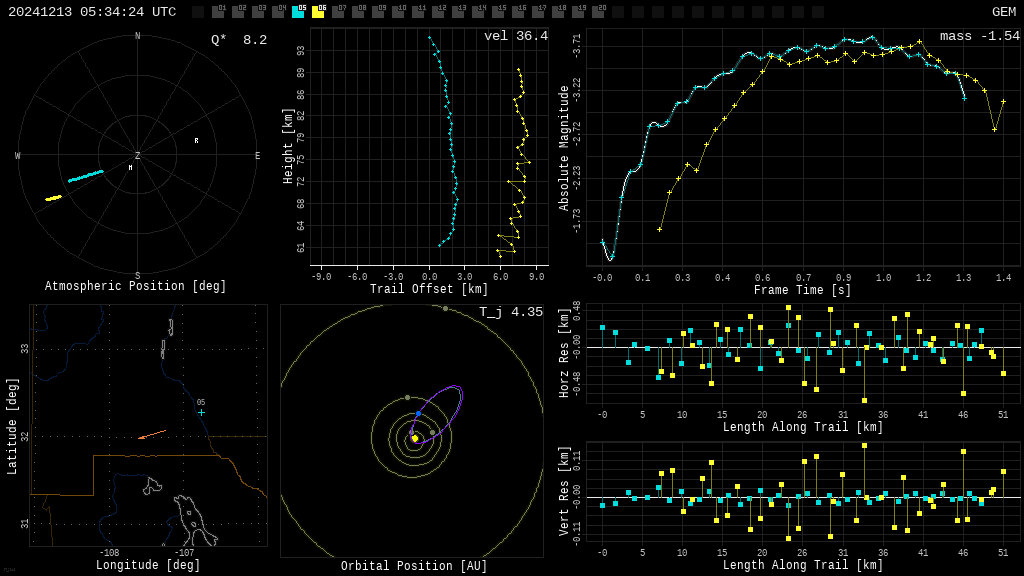
Task: Enable the station 10 indicator box
Action: (398, 12)
